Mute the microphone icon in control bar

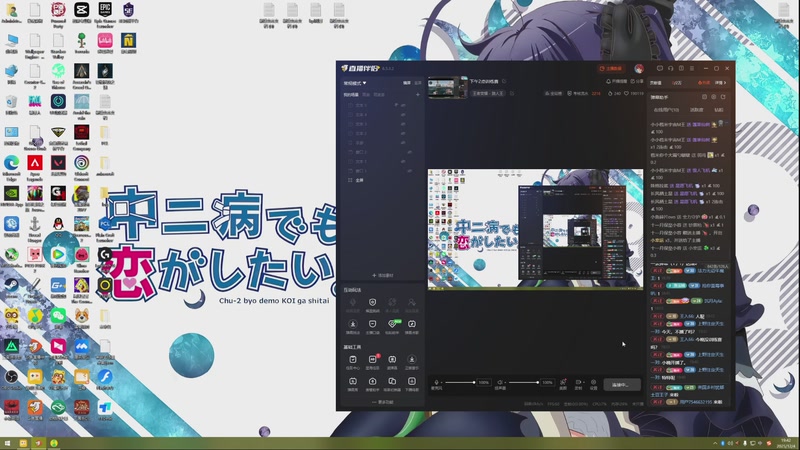pos(436,382)
